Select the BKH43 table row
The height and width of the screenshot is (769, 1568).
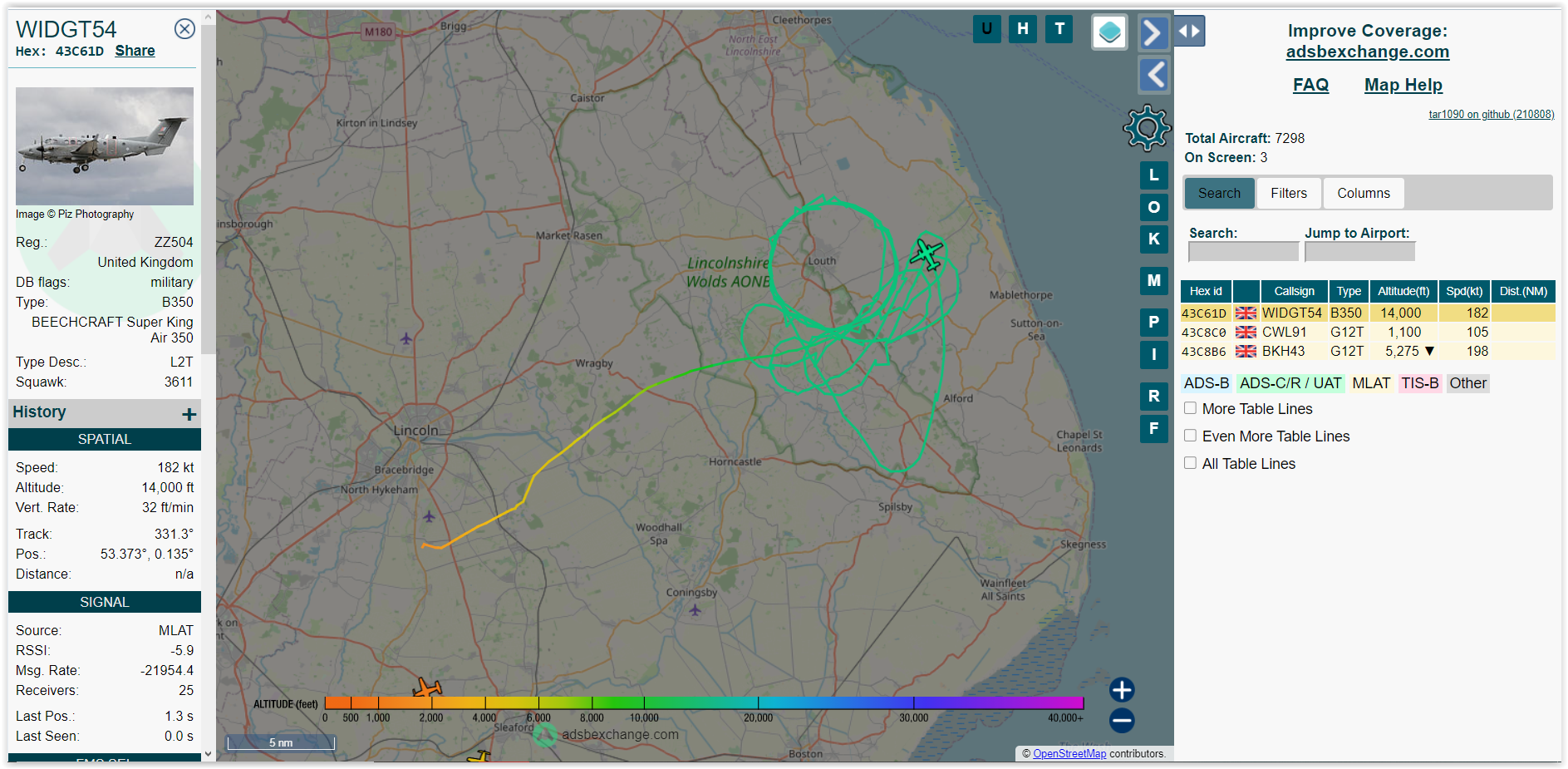(x=1368, y=352)
